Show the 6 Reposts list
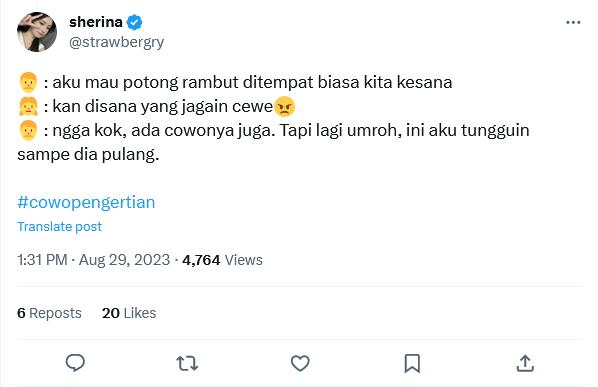This screenshot has width=598, height=387. coord(49,313)
